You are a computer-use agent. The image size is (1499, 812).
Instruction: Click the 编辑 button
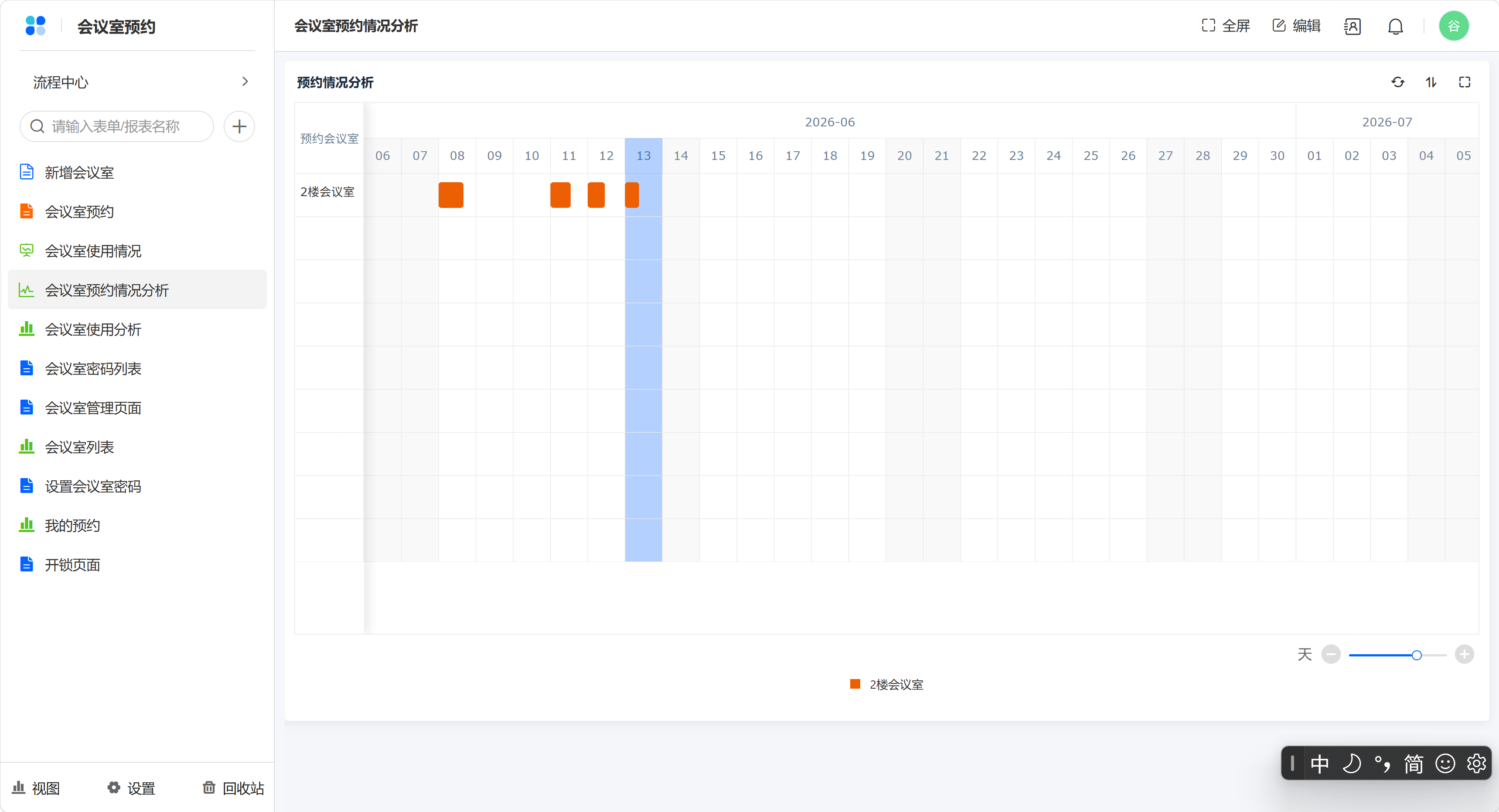1297,26
